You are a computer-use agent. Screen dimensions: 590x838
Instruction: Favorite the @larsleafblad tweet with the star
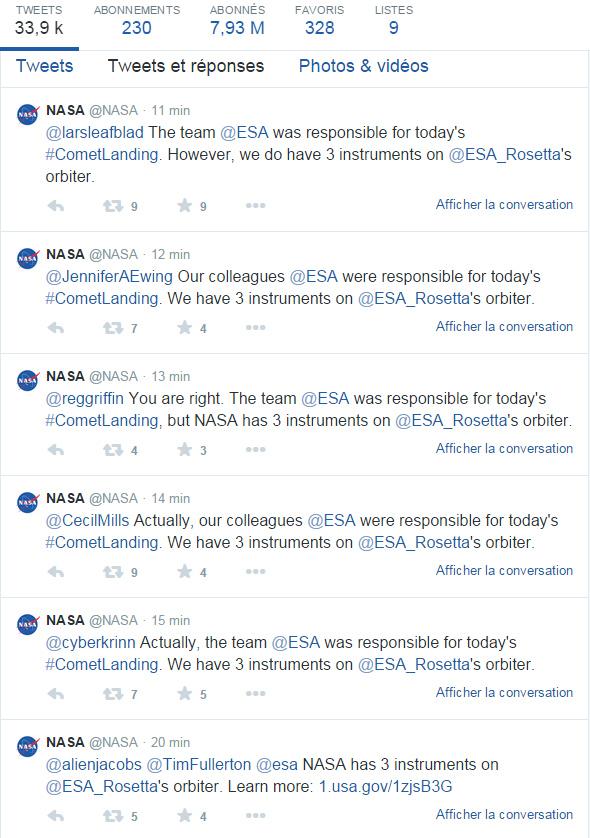pos(184,205)
